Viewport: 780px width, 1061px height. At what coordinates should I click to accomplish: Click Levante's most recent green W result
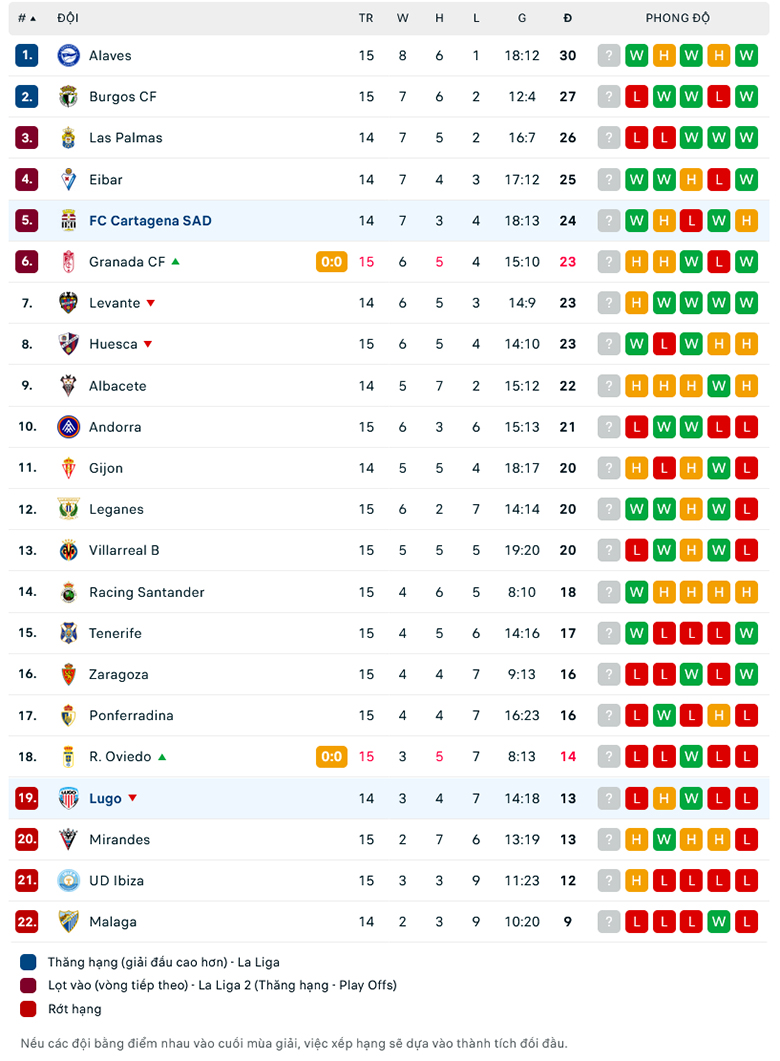[746, 303]
